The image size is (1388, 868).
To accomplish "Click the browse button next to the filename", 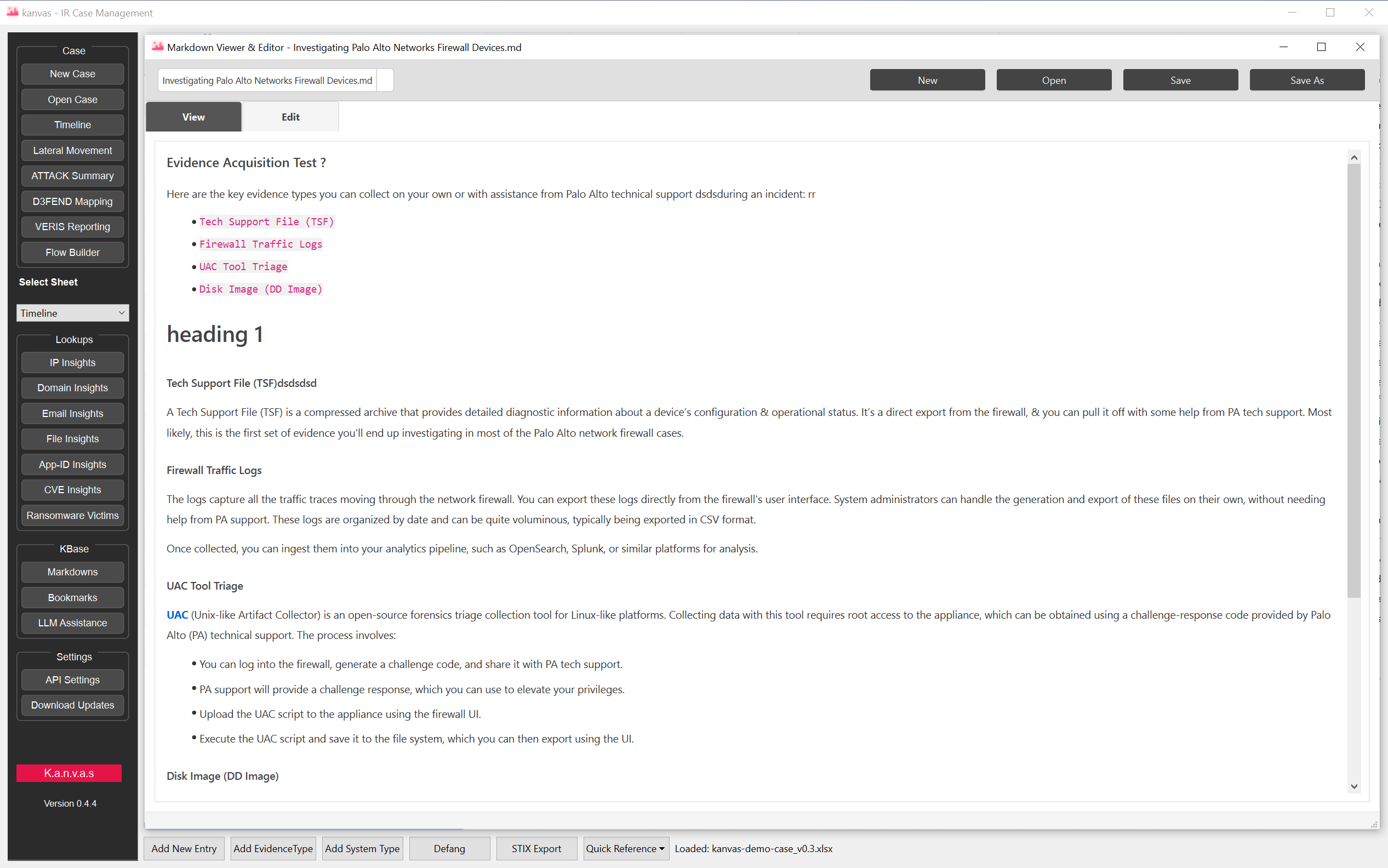I will 385,80.
